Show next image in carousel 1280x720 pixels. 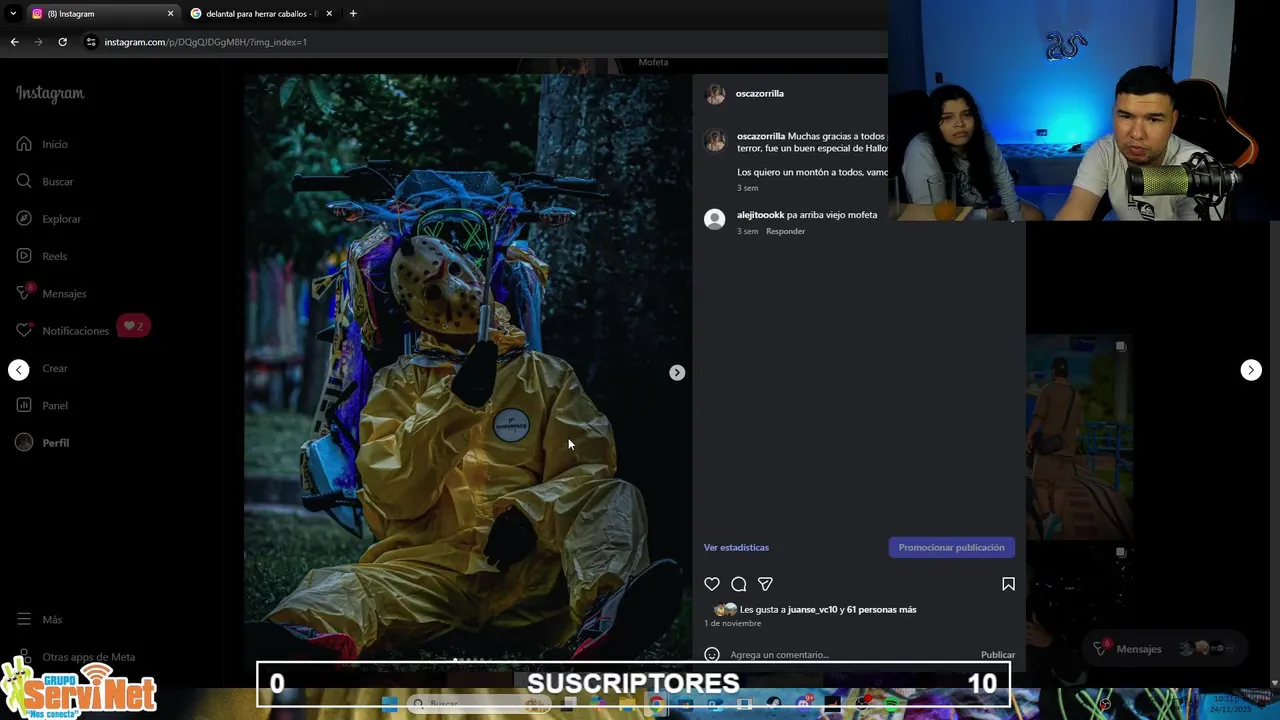677,372
